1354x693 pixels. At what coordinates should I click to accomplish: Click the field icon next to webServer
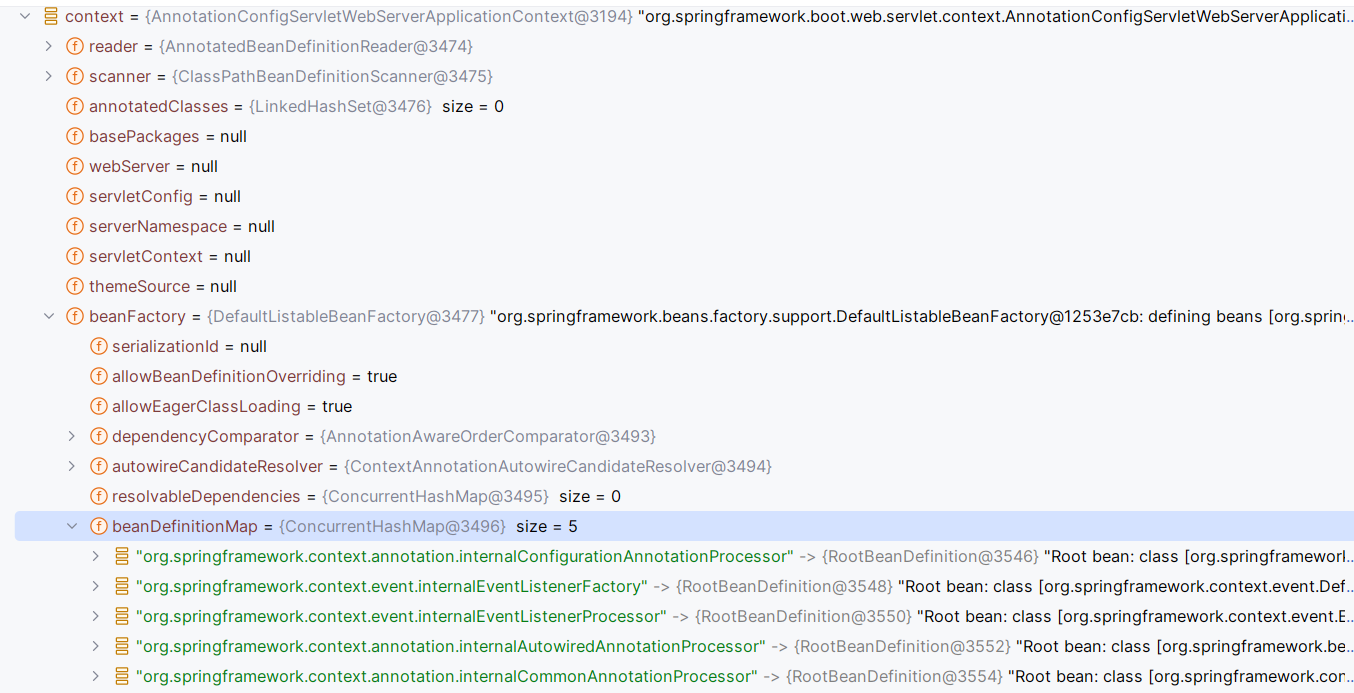pos(74,166)
